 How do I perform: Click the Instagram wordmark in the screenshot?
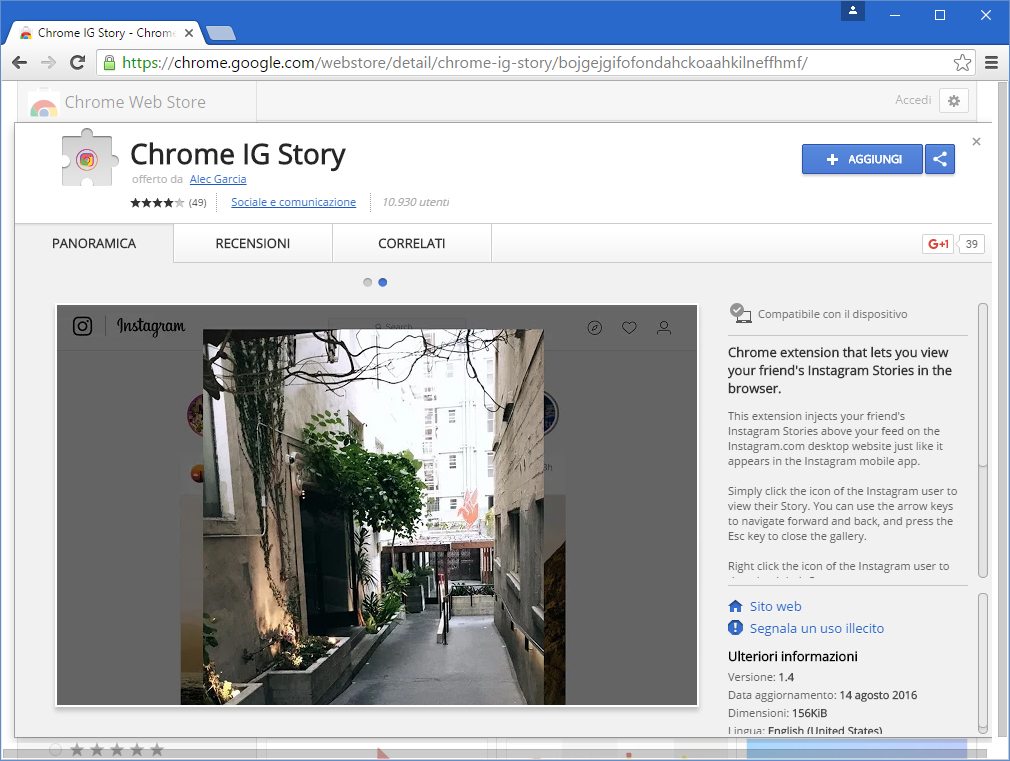point(151,326)
